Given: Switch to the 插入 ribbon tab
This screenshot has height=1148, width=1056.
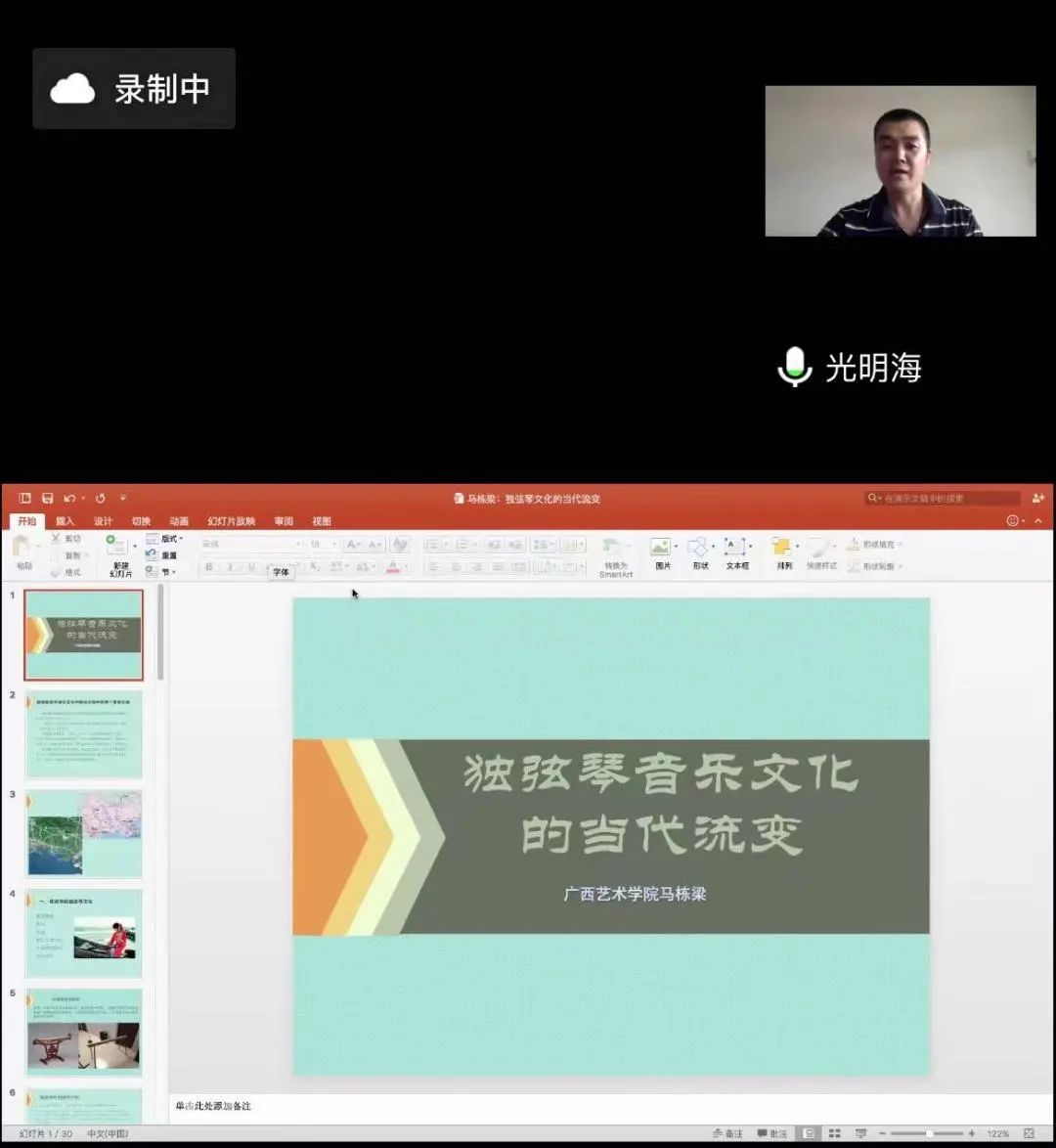Looking at the screenshot, I should pyautogui.click(x=65, y=521).
